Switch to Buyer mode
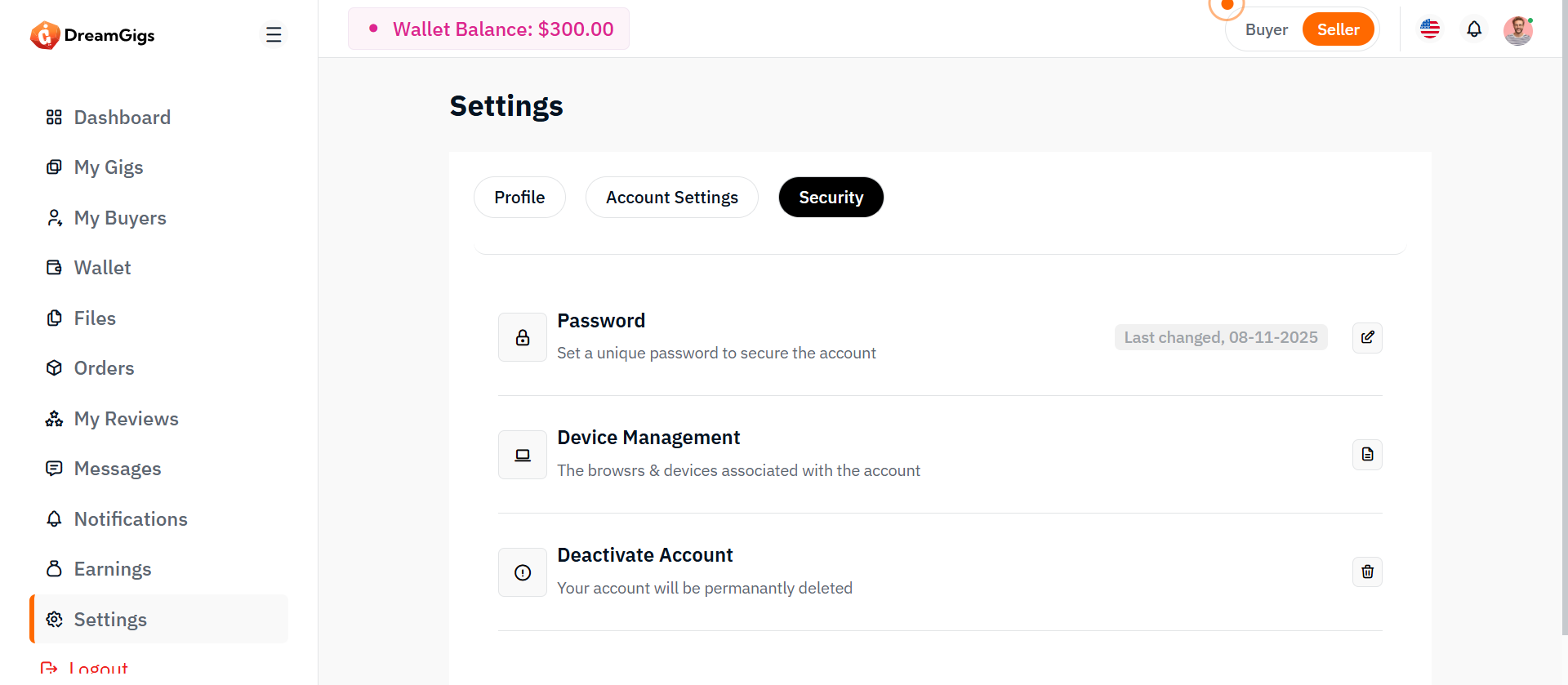 click(1266, 29)
